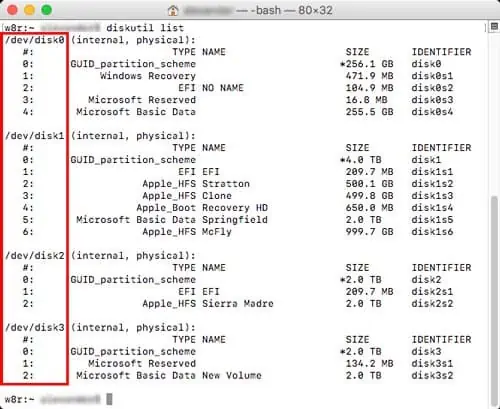The image size is (500, 409).
Task: Click the 'diskutil list' command text
Action: [x=145, y=28]
